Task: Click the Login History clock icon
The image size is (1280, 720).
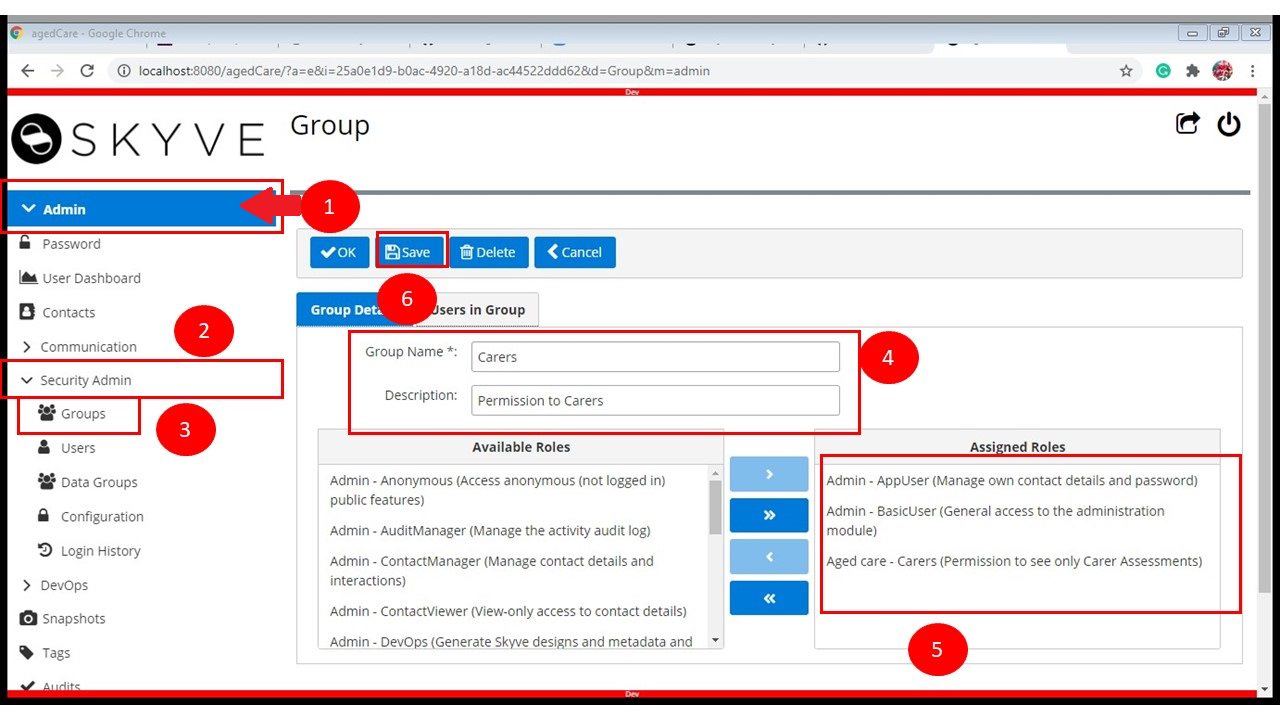Action: (45, 550)
